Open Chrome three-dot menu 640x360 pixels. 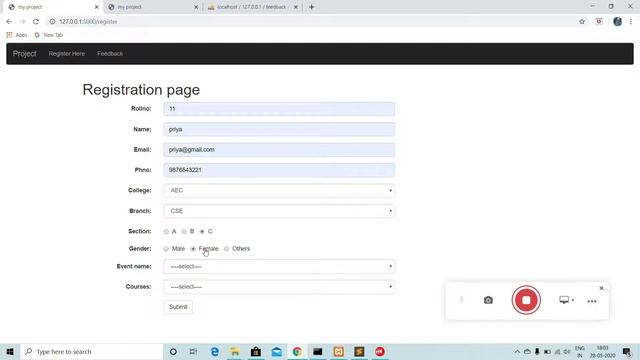tap(631, 22)
